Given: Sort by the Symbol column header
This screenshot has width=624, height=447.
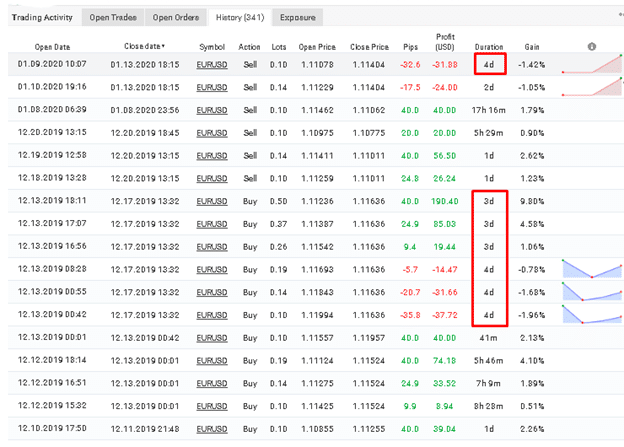Looking at the screenshot, I should tap(212, 47).
